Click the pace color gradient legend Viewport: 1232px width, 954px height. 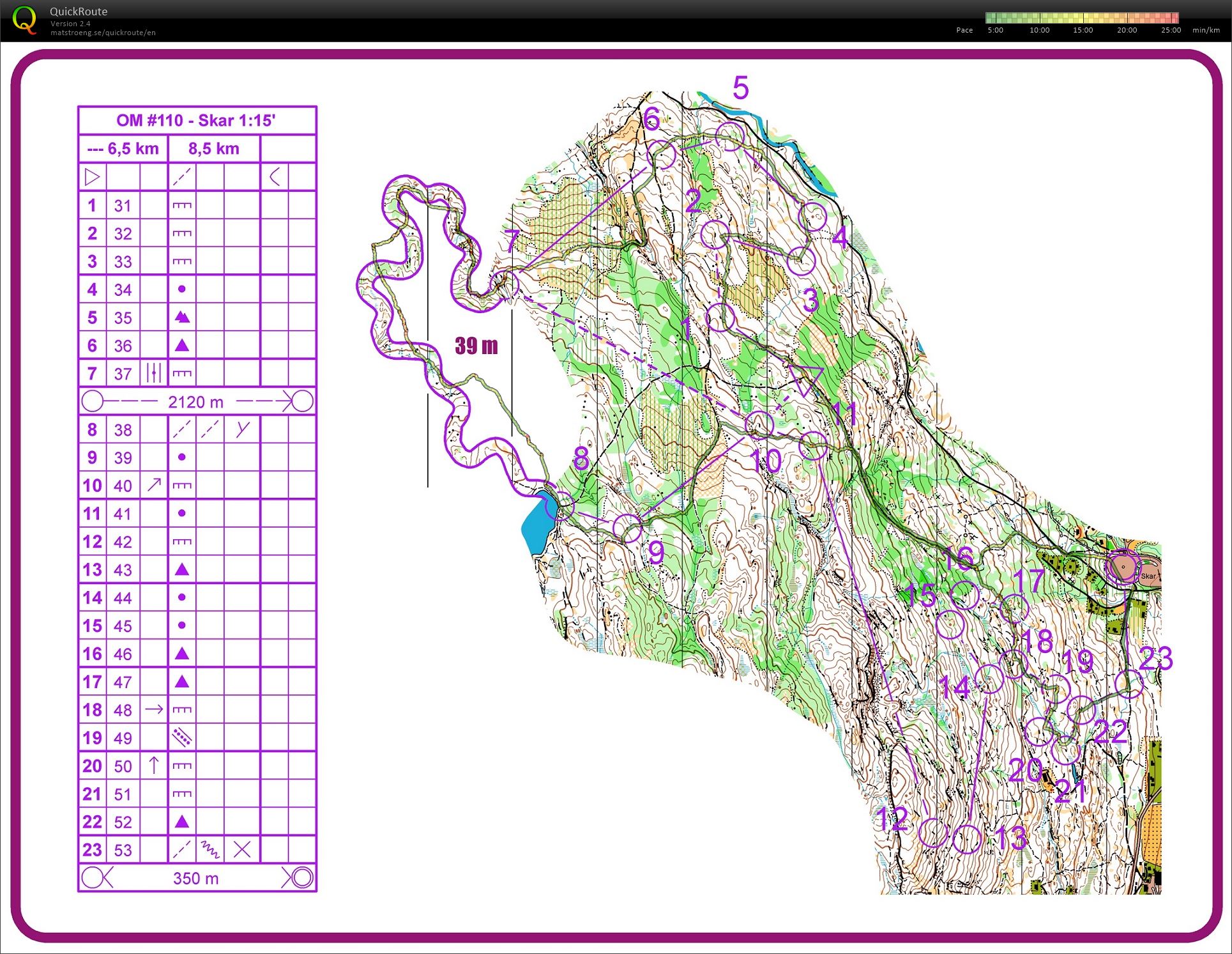point(1081,18)
